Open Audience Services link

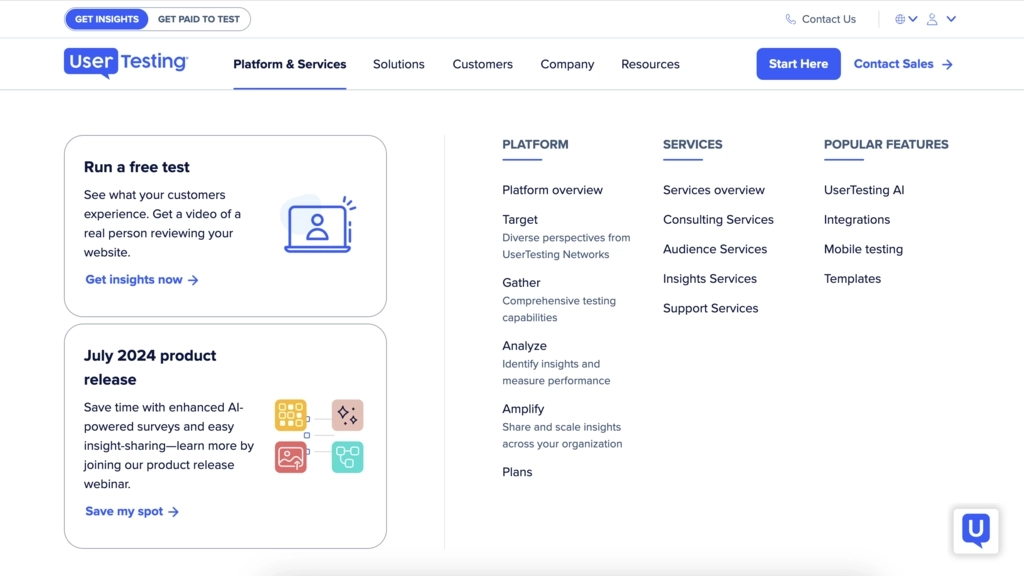tap(715, 249)
